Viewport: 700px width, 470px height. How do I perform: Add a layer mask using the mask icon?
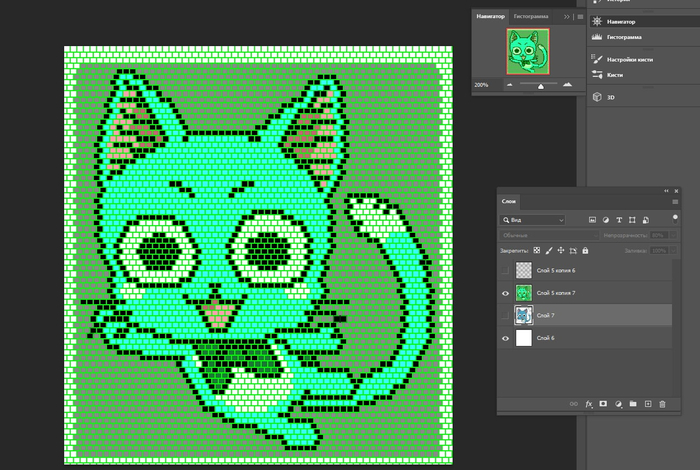tap(603, 403)
